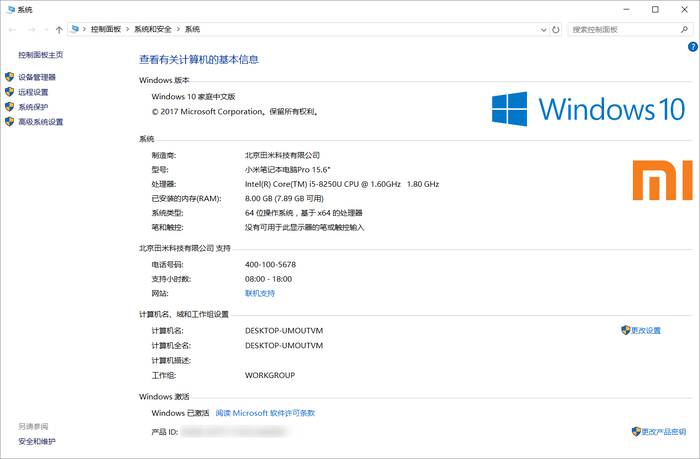Expand the first chevron beside computer icon
This screenshot has height=459, width=700.
84,29
